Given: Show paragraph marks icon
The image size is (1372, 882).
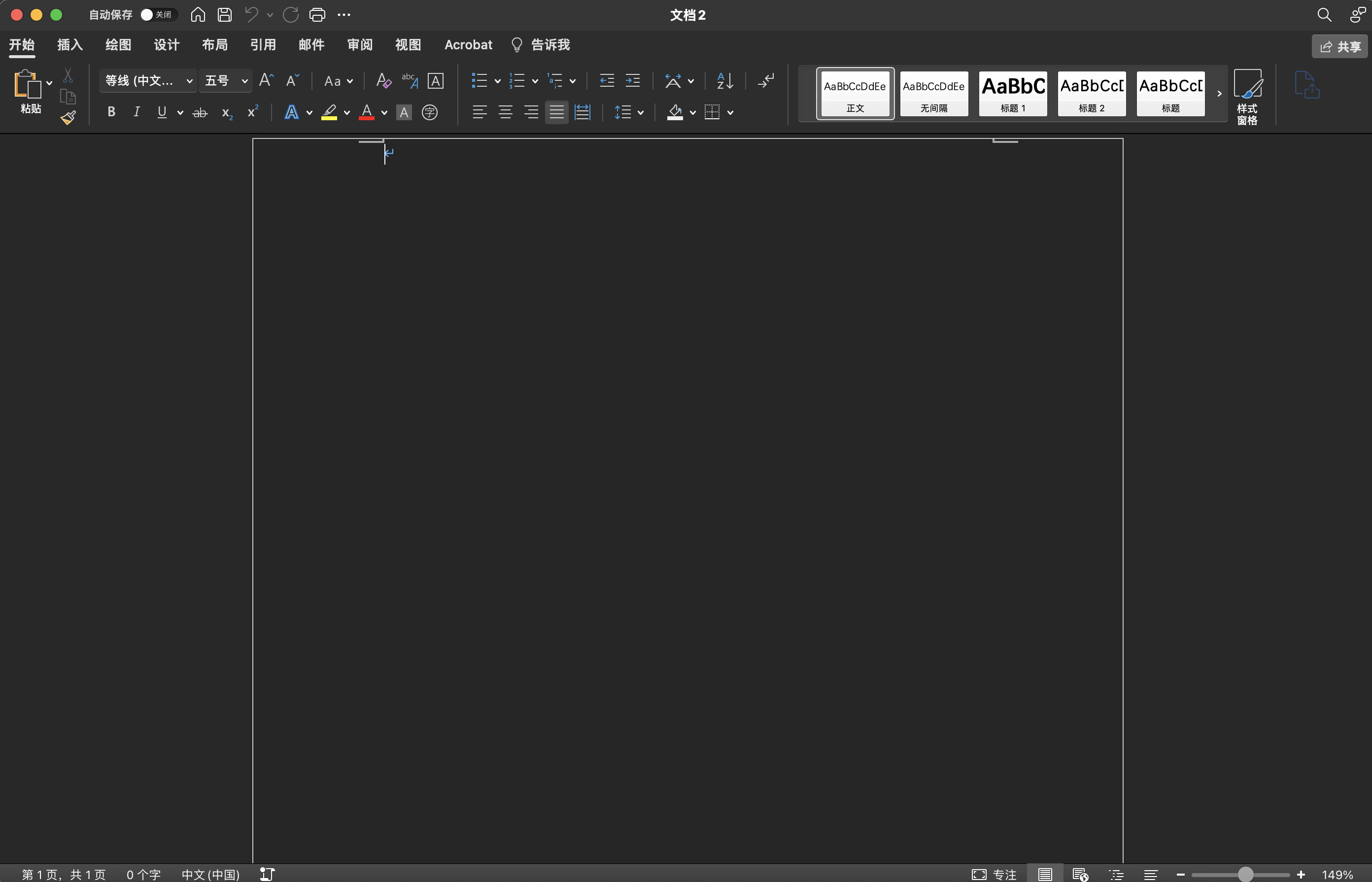Looking at the screenshot, I should (766, 81).
